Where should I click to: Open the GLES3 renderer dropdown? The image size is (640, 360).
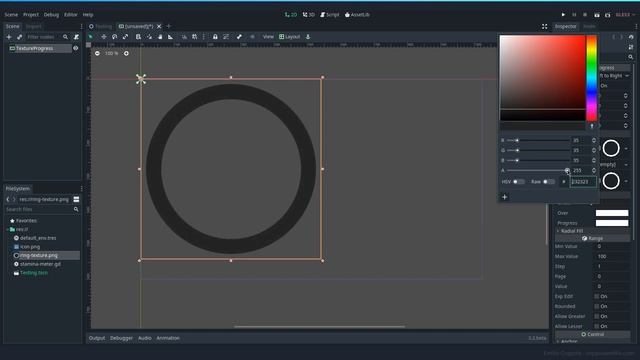pos(626,15)
